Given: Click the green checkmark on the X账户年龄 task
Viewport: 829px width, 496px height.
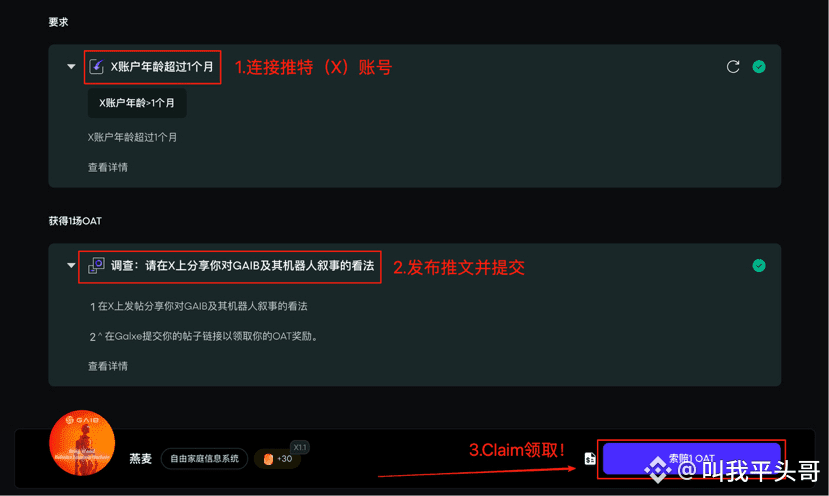Looking at the screenshot, I should click(x=759, y=67).
